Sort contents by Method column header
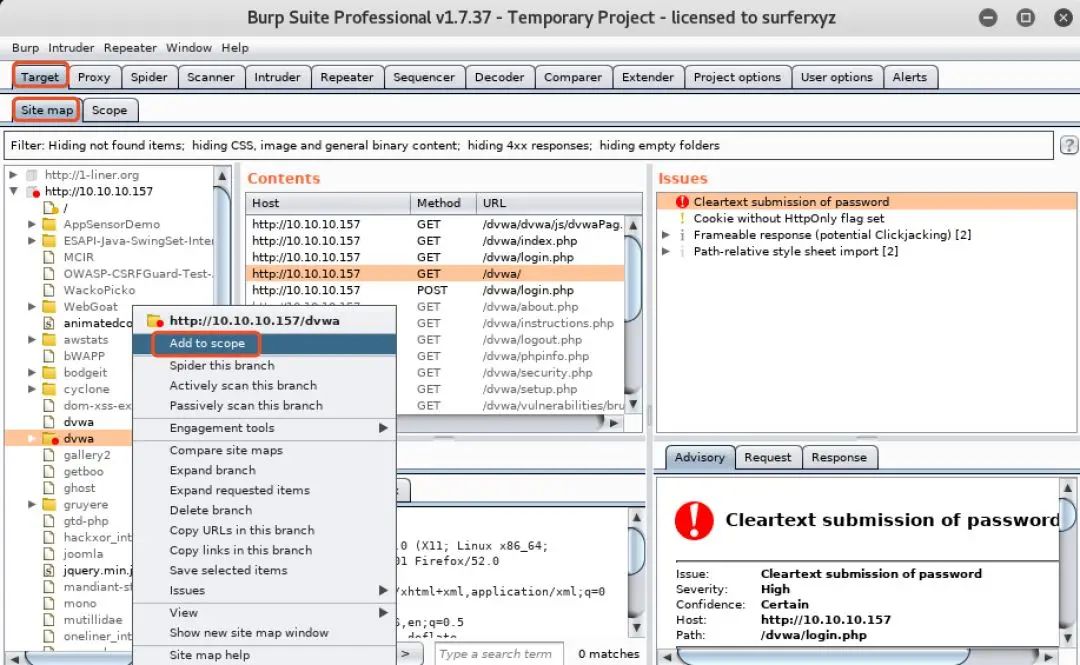This screenshot has width=1080, height=665. tap(443, 203)
